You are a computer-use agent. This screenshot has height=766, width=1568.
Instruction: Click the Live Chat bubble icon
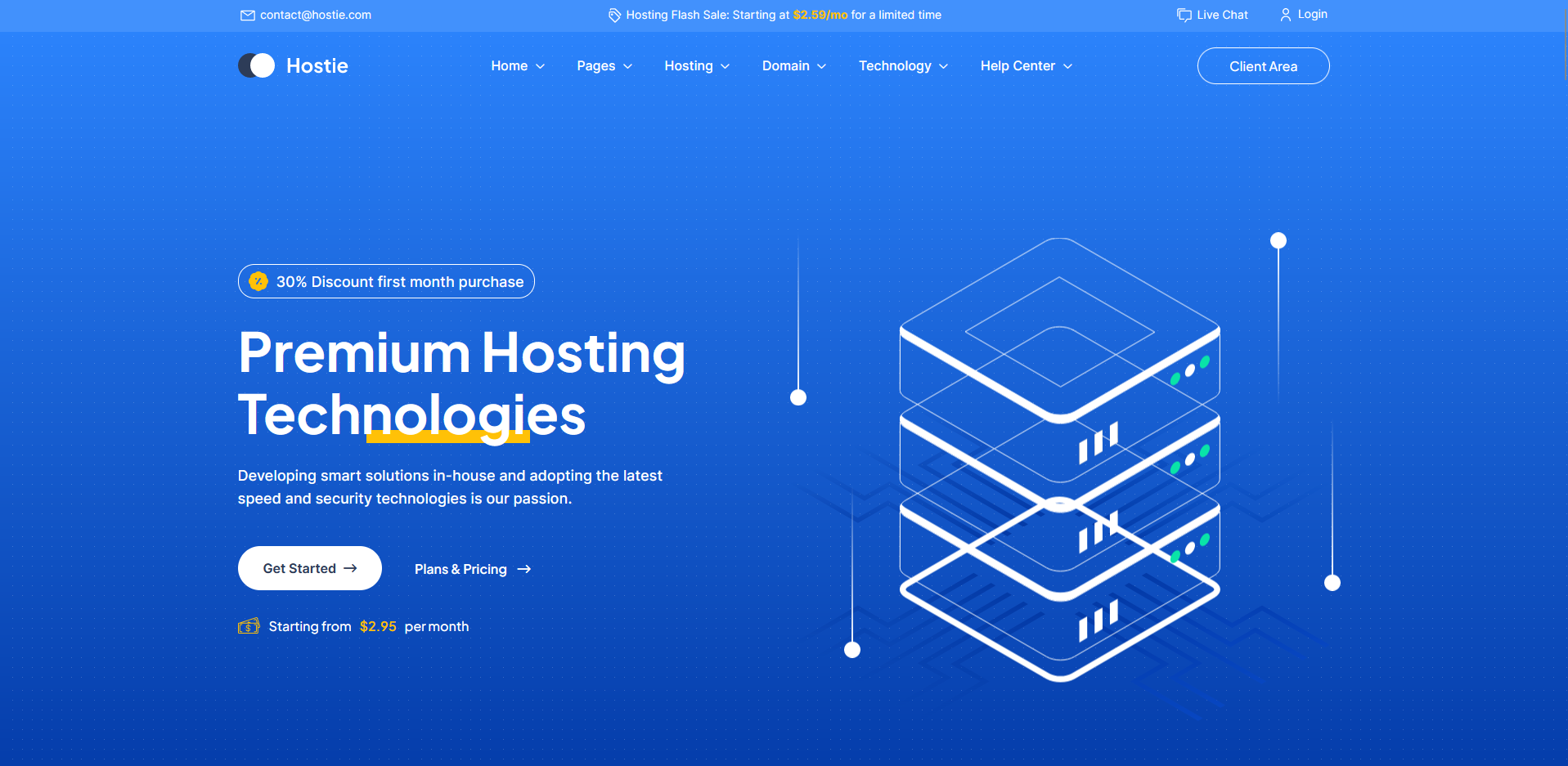1184,16
